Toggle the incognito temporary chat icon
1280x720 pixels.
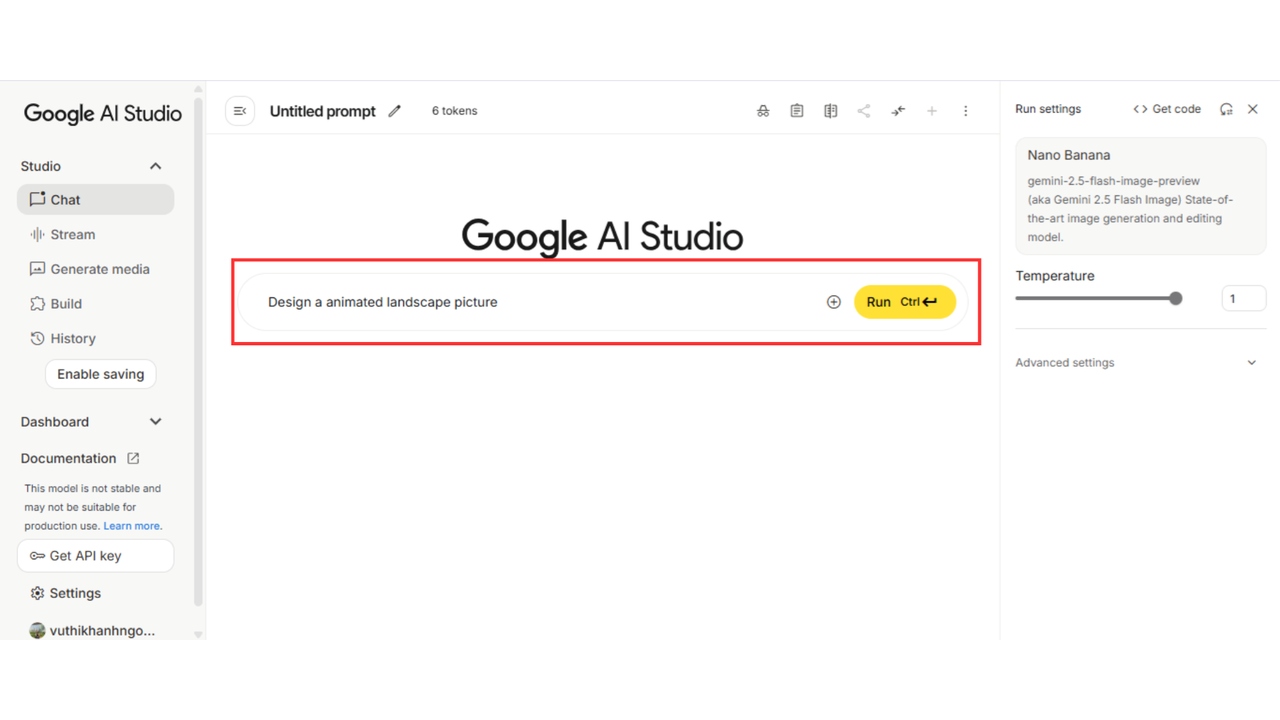click(x=763, y=111)
